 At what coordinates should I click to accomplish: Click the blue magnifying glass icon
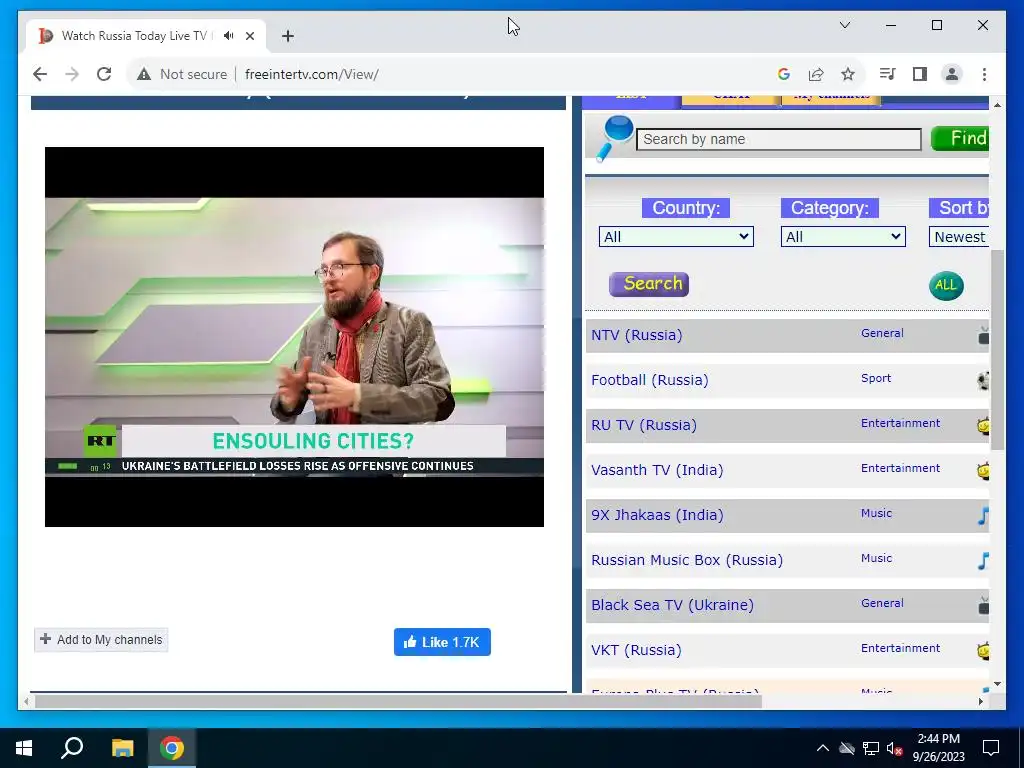click(614, 137)
